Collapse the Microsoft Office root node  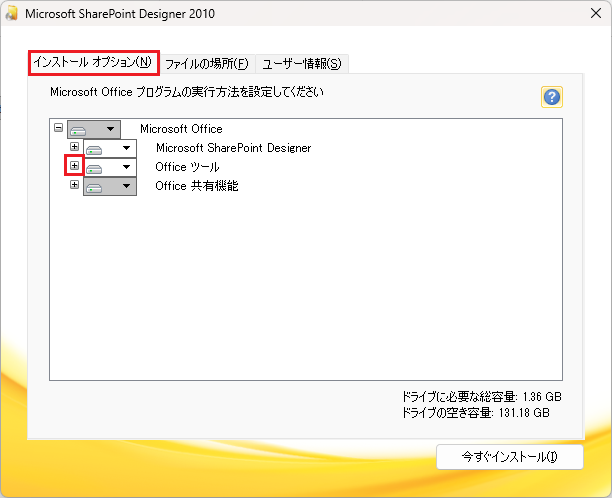pyautogui.click(x=58, y=129)
